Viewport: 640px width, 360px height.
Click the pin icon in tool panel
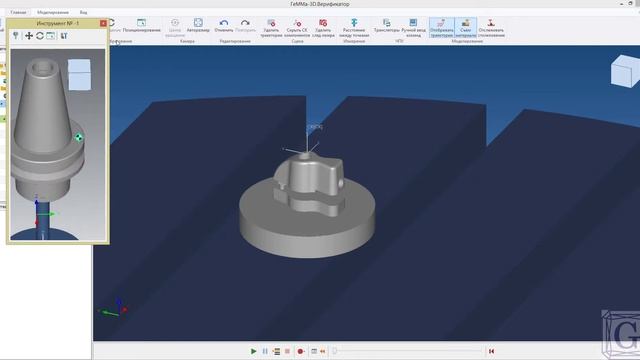(16, 36)
